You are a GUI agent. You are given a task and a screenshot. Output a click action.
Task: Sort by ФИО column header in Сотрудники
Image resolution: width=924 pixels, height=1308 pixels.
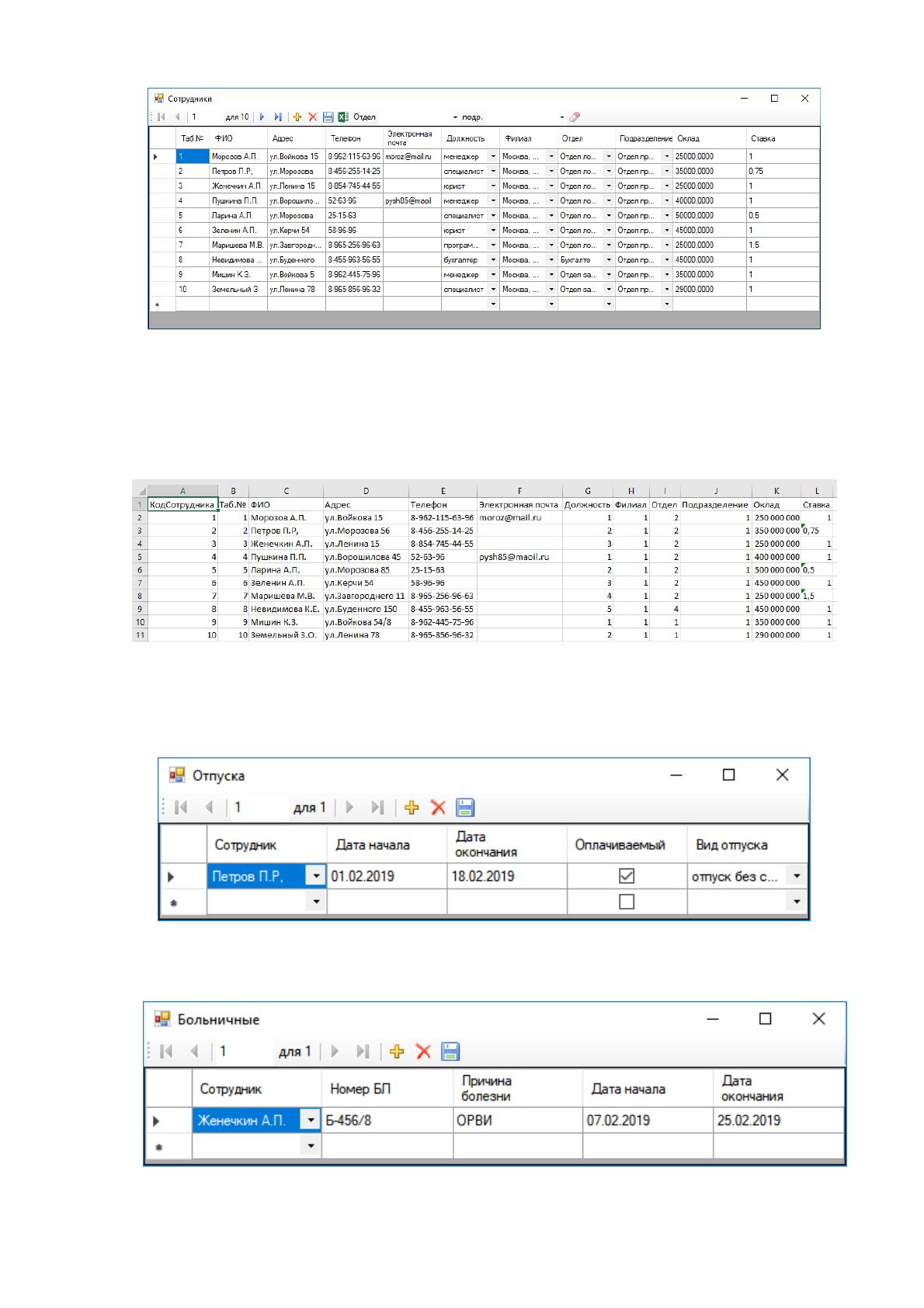pos(238,138)
